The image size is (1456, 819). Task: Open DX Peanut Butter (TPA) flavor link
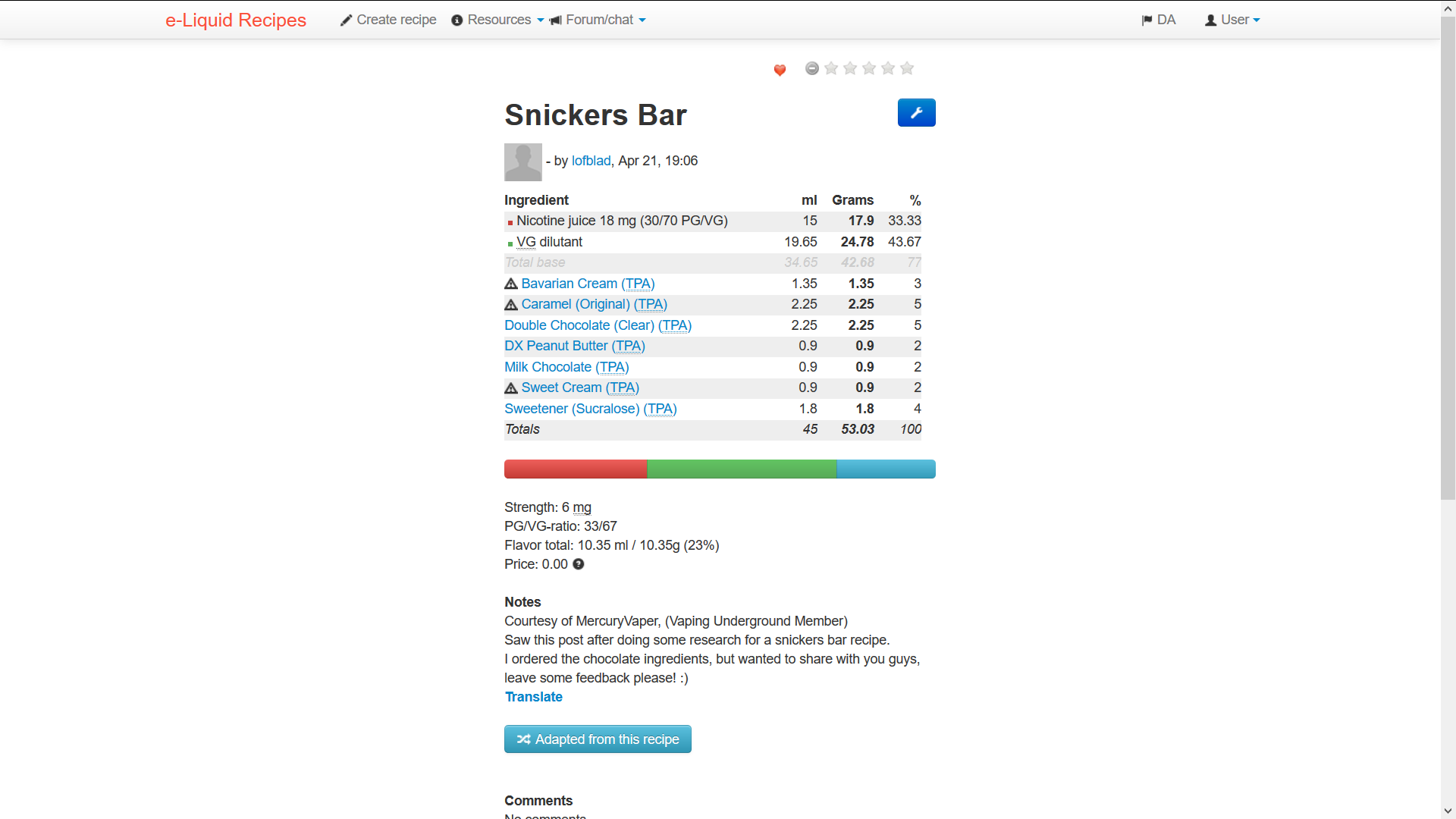(x=575, y=346)
